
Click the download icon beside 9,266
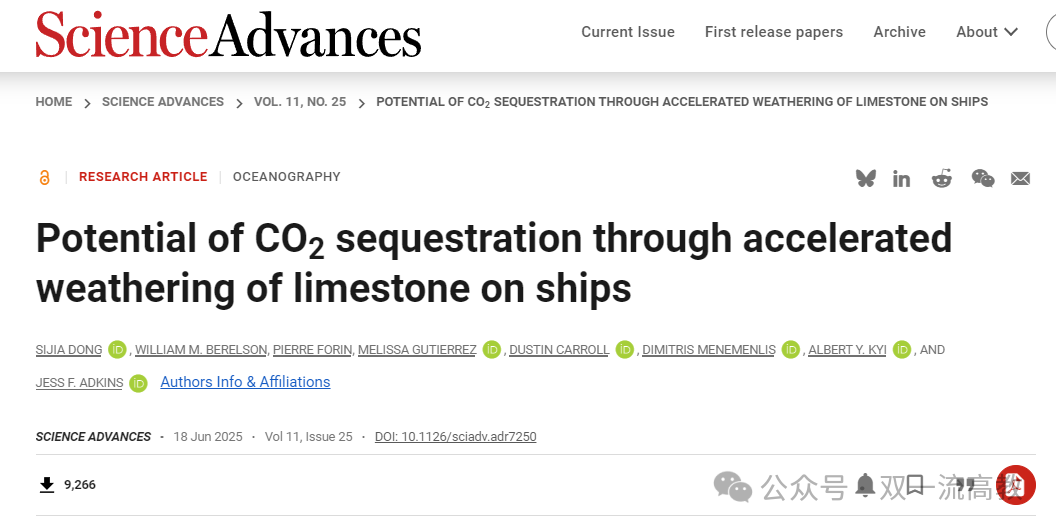coord(46,485)
